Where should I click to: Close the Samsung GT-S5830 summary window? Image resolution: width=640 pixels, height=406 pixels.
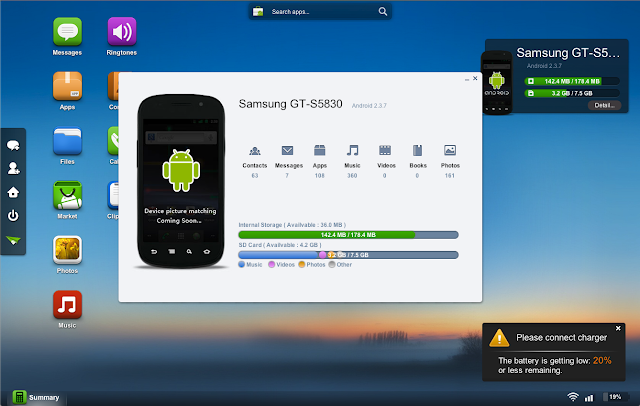tap(475, 78)
